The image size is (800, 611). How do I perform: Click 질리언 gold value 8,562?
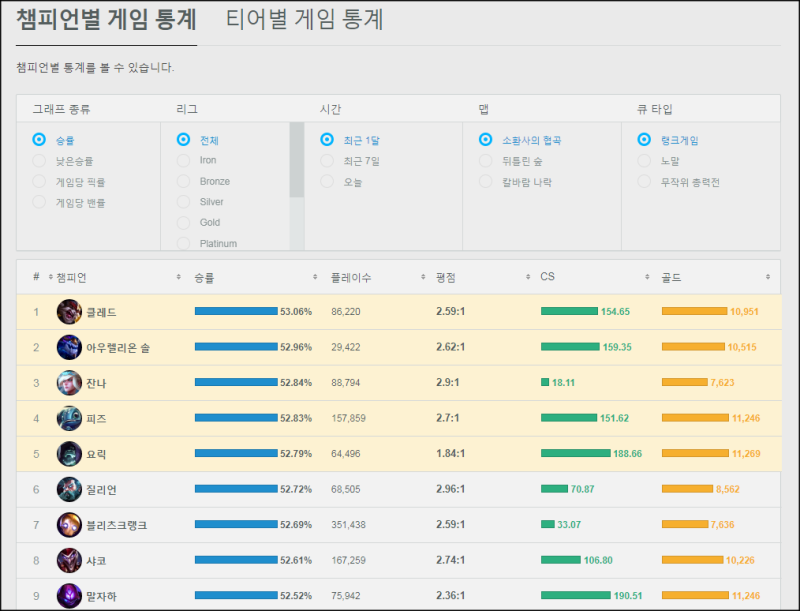pos(728,489)
